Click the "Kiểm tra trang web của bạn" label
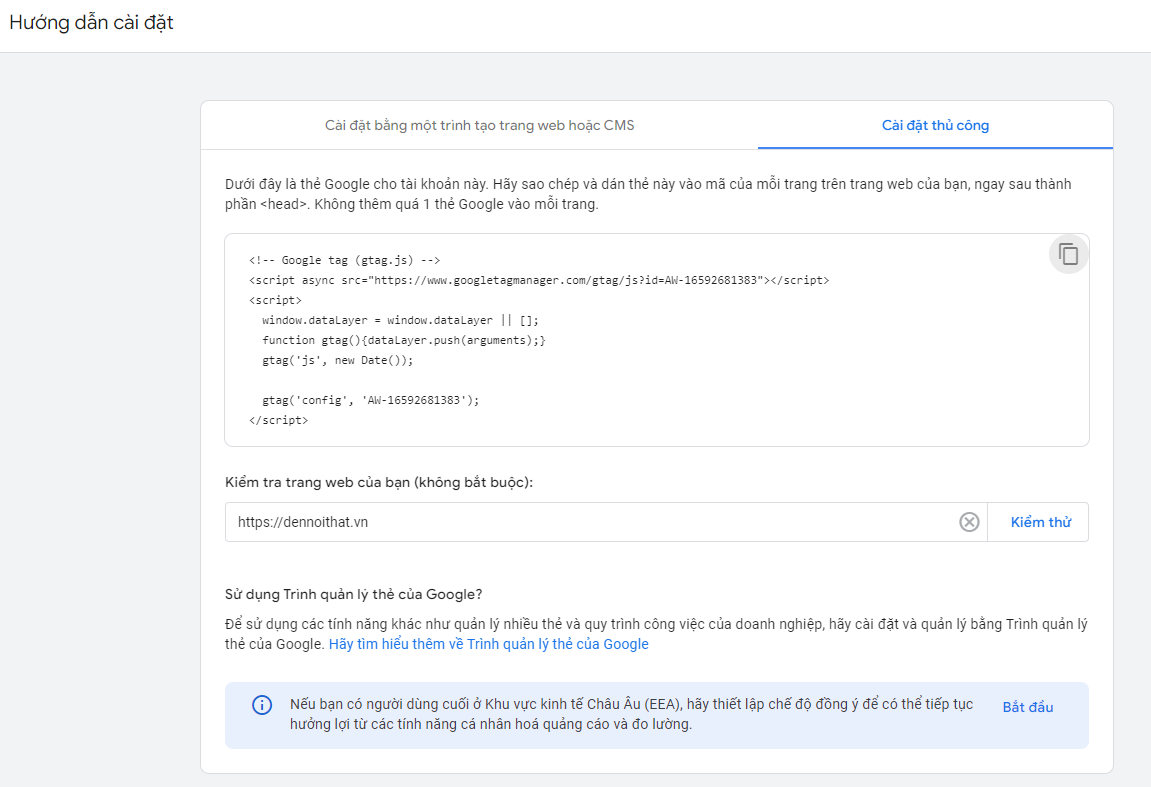 click(x=379, y=482)
